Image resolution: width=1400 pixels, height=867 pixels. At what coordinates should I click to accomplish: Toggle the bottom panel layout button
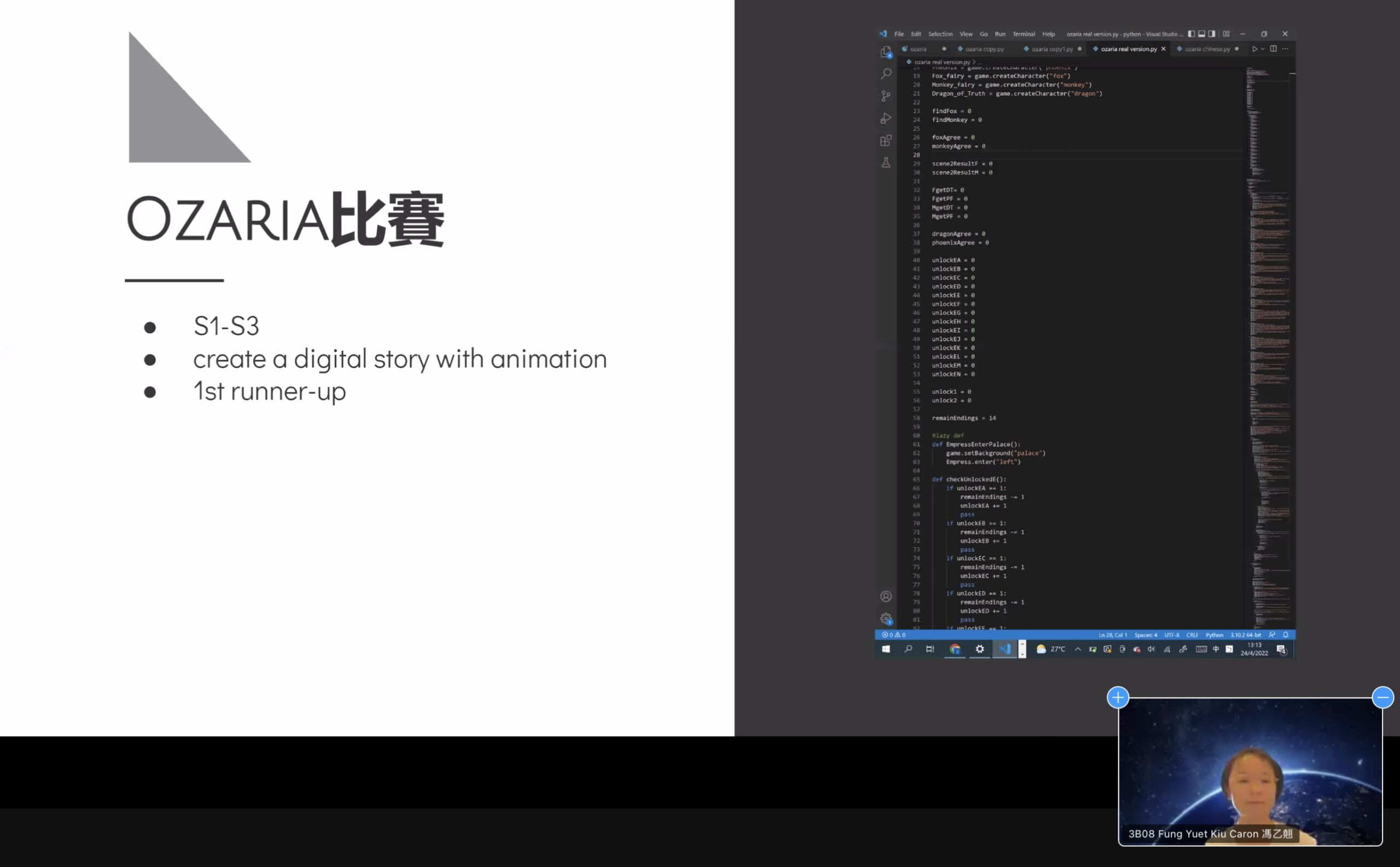tap(1201, 34)
